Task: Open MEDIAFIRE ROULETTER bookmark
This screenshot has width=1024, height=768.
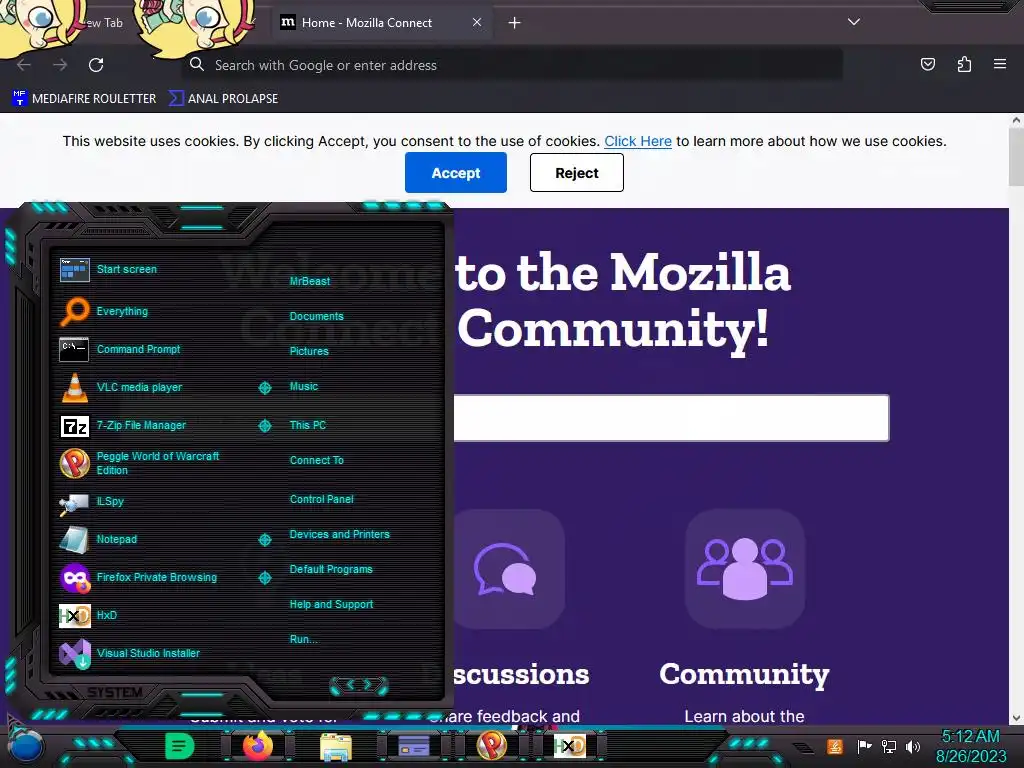Action: (x=84, y=99)
